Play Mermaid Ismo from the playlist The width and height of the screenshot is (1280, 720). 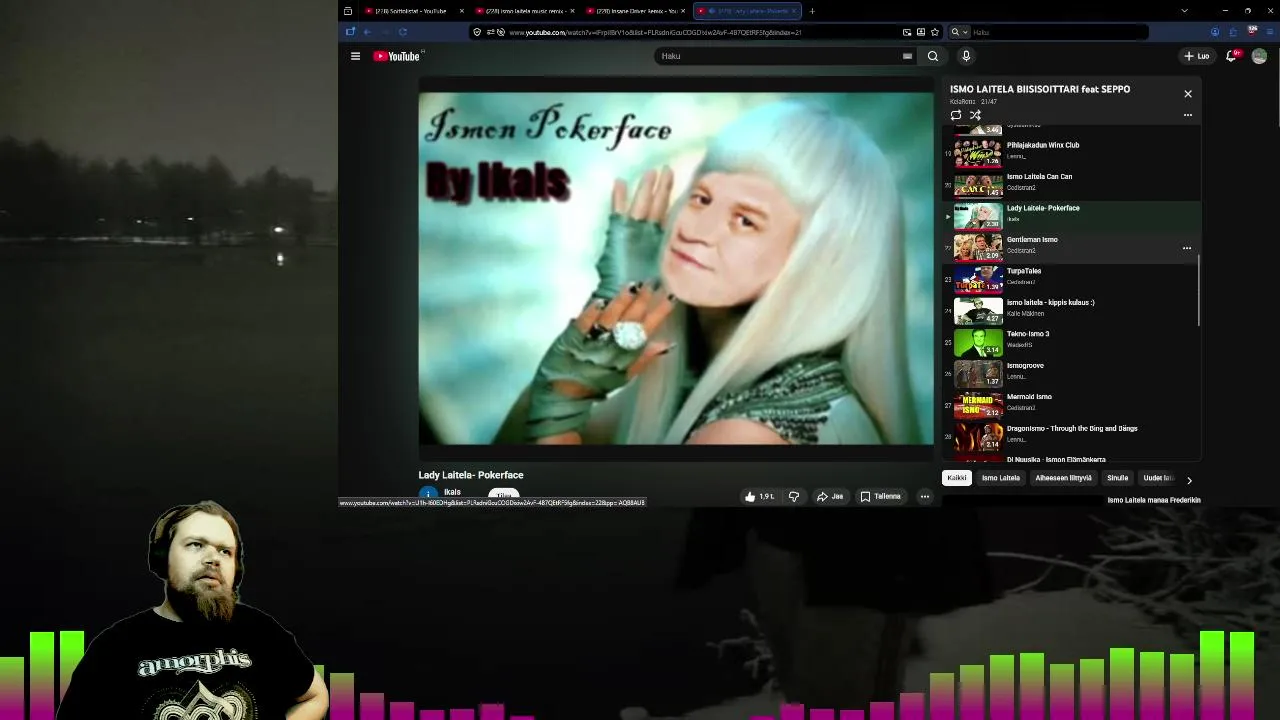pos(1070,404)
